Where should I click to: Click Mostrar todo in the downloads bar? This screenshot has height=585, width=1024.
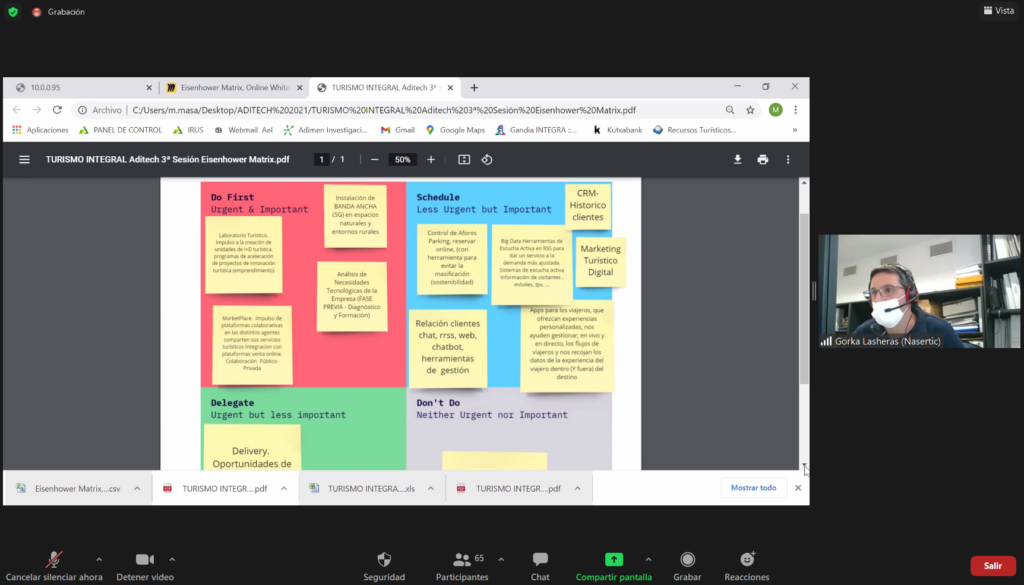tap(753, 488)
